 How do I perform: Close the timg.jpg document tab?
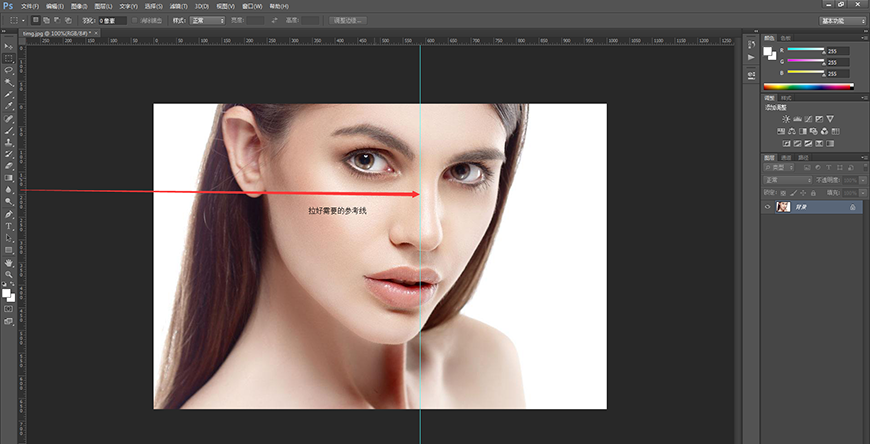[x=94, y=33]
